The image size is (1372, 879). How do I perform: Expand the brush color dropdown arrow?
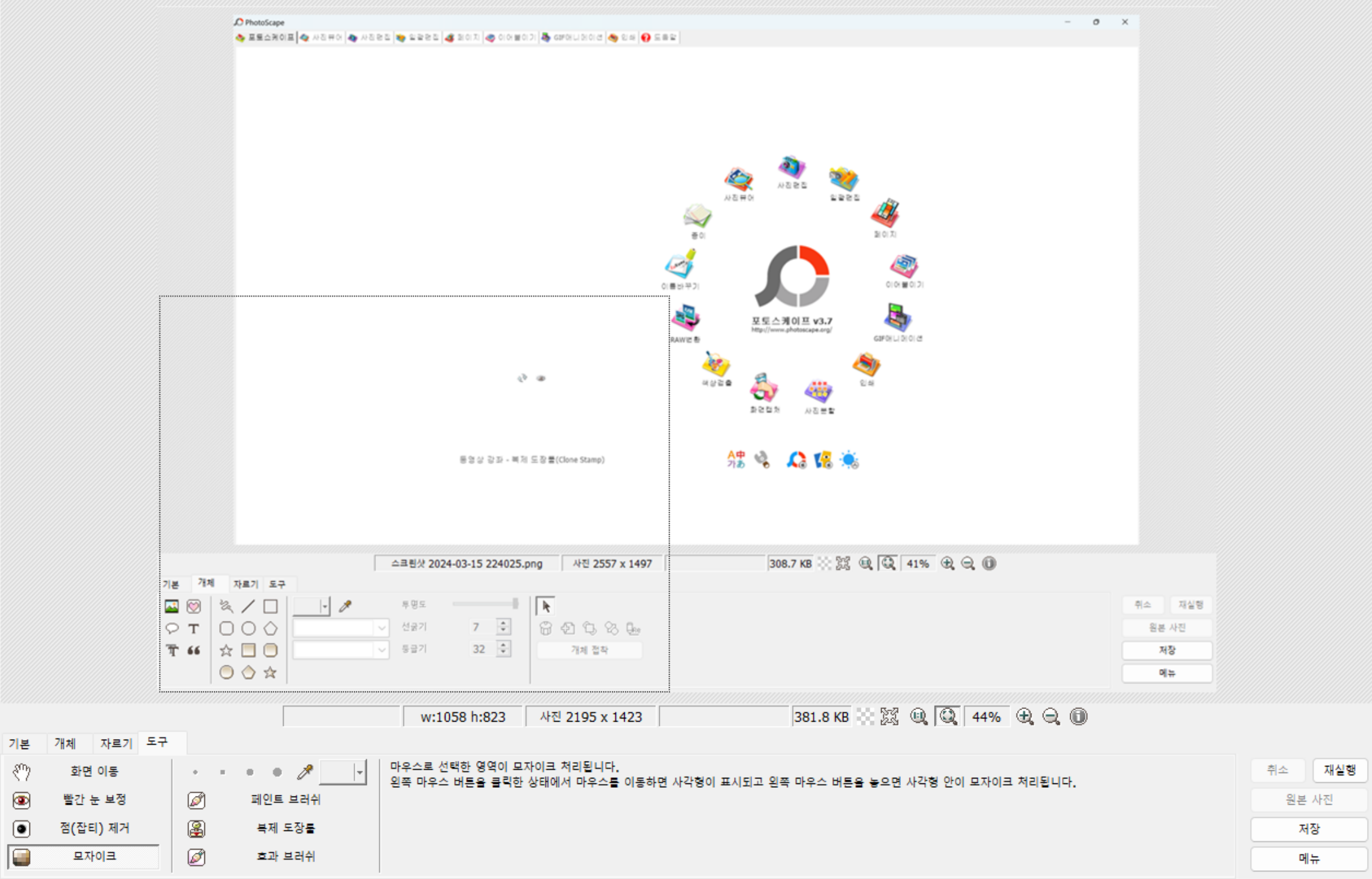[359, 773]
